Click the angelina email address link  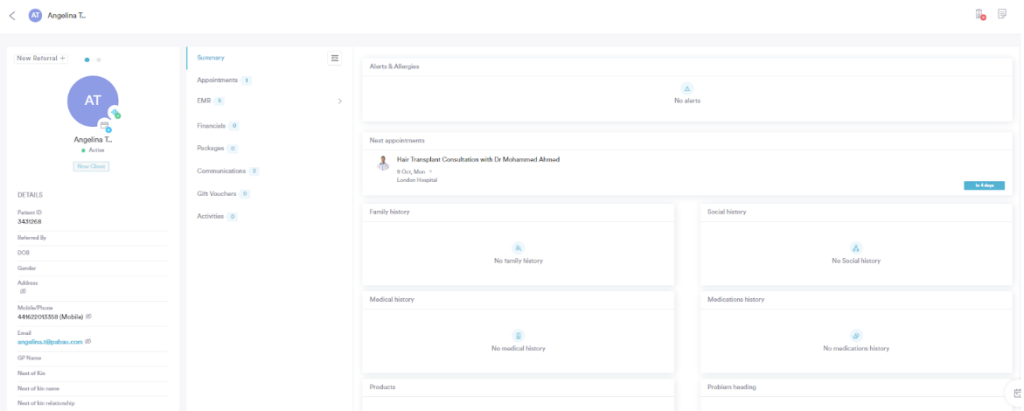pos(50,341)
